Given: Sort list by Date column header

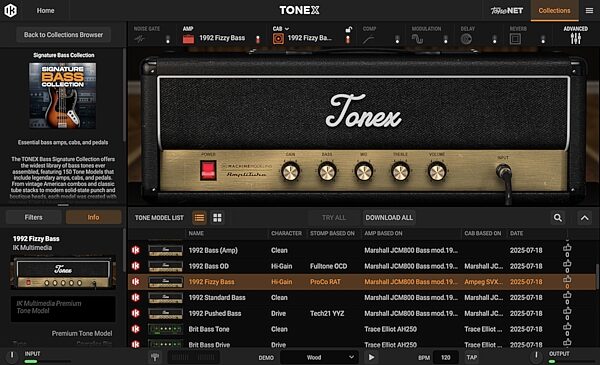Looking at the screenshot, I should coord(516,233).
